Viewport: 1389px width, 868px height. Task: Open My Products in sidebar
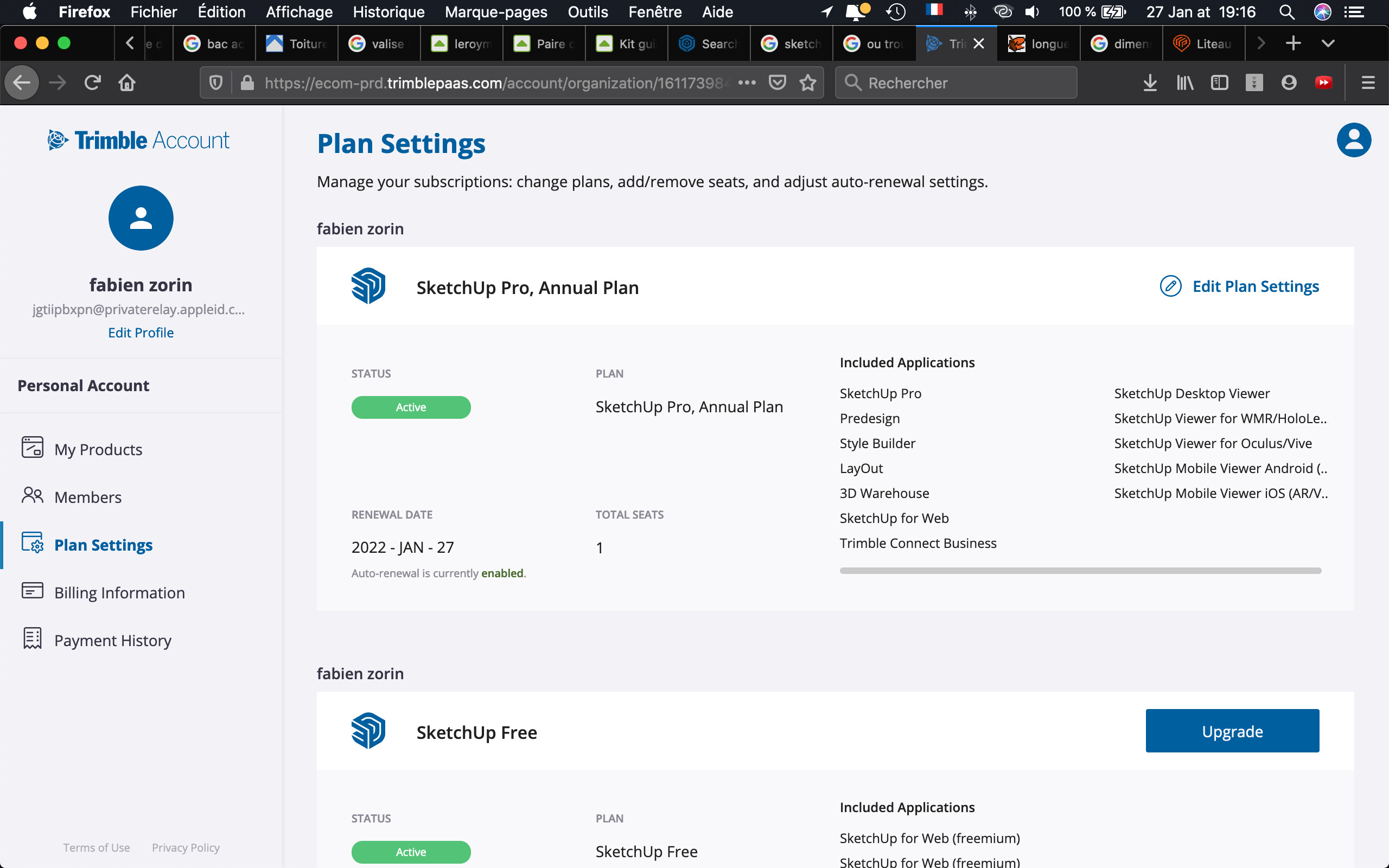98,449
